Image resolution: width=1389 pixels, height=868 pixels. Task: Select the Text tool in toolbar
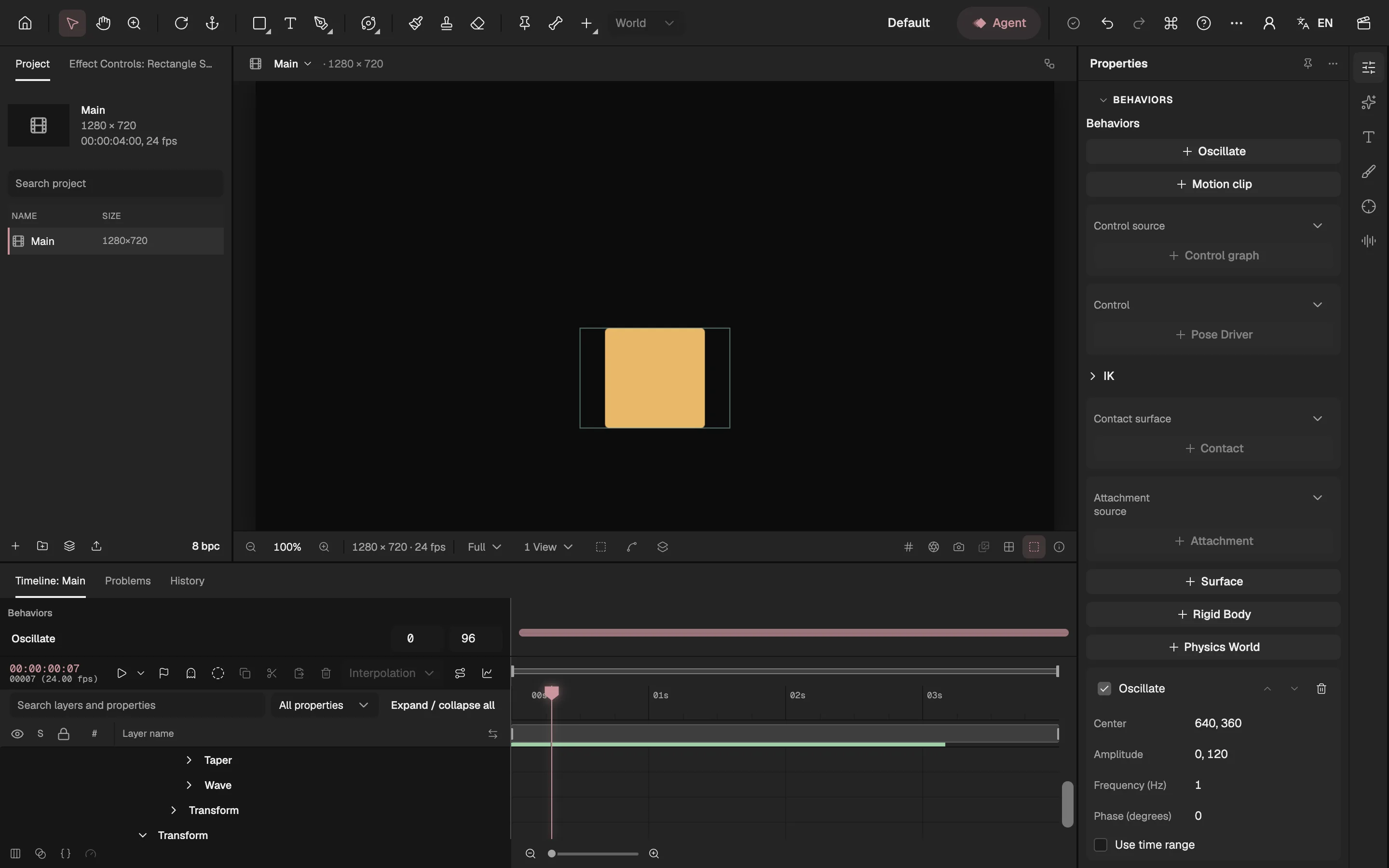tap(290, 23)
